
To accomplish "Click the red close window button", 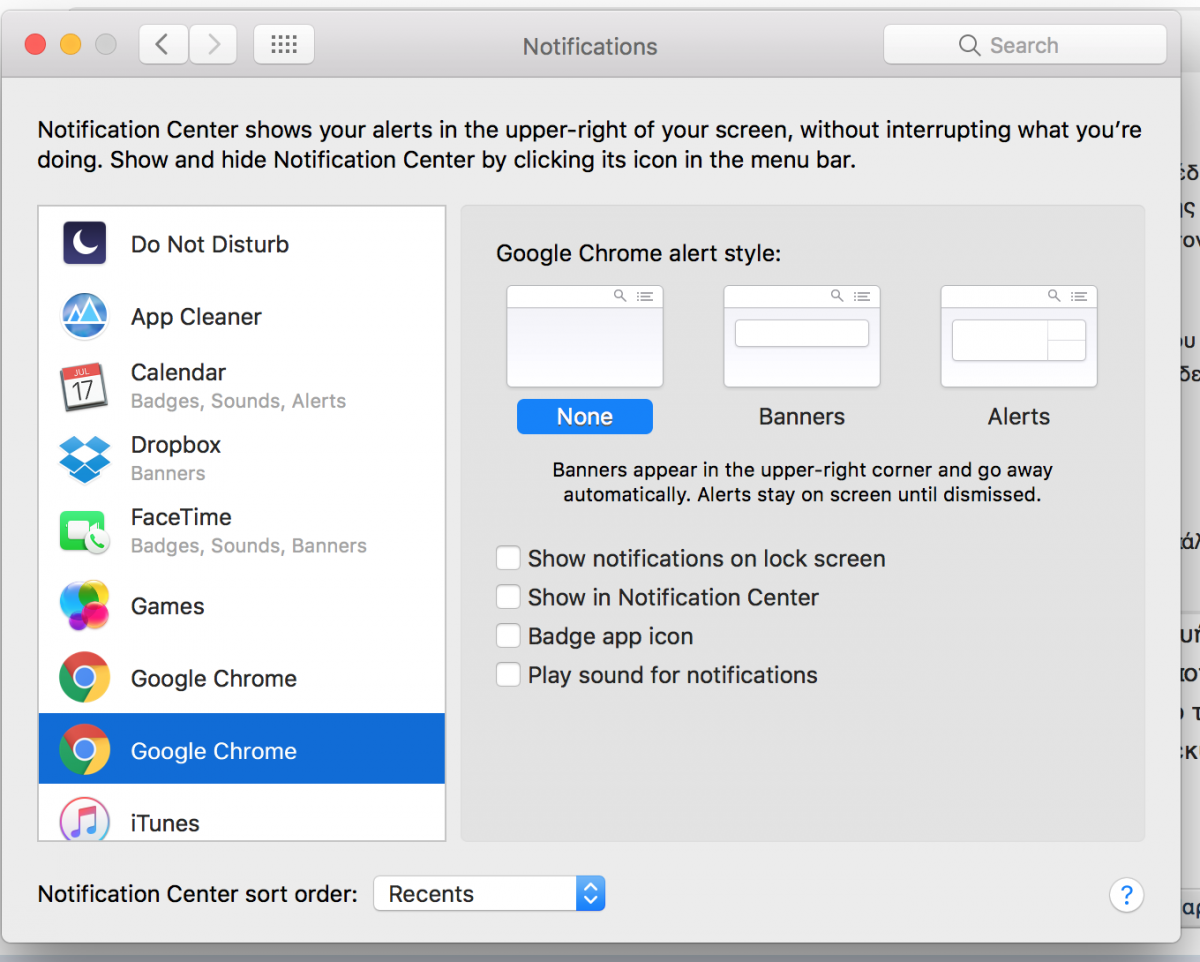I will pyautogui.click(x=36, y=45).
